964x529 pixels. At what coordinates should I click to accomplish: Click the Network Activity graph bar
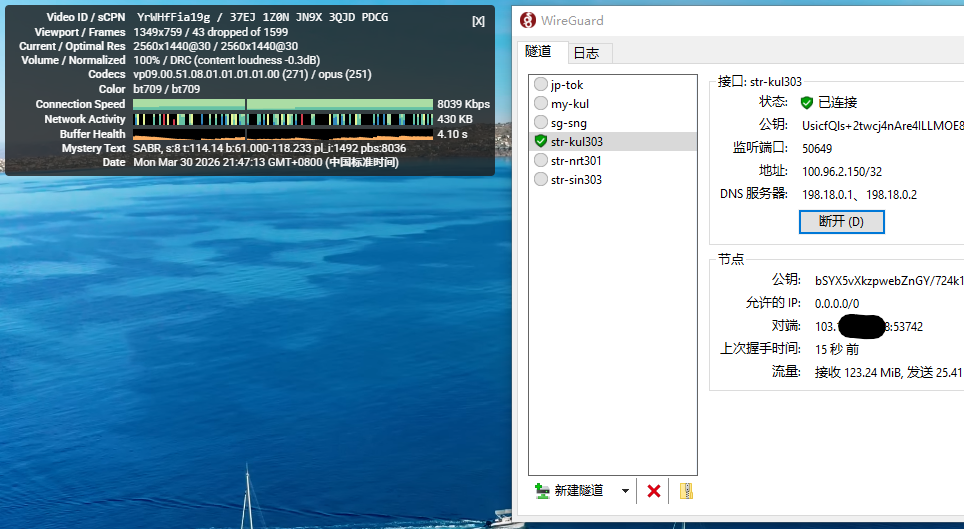(283, 119)
